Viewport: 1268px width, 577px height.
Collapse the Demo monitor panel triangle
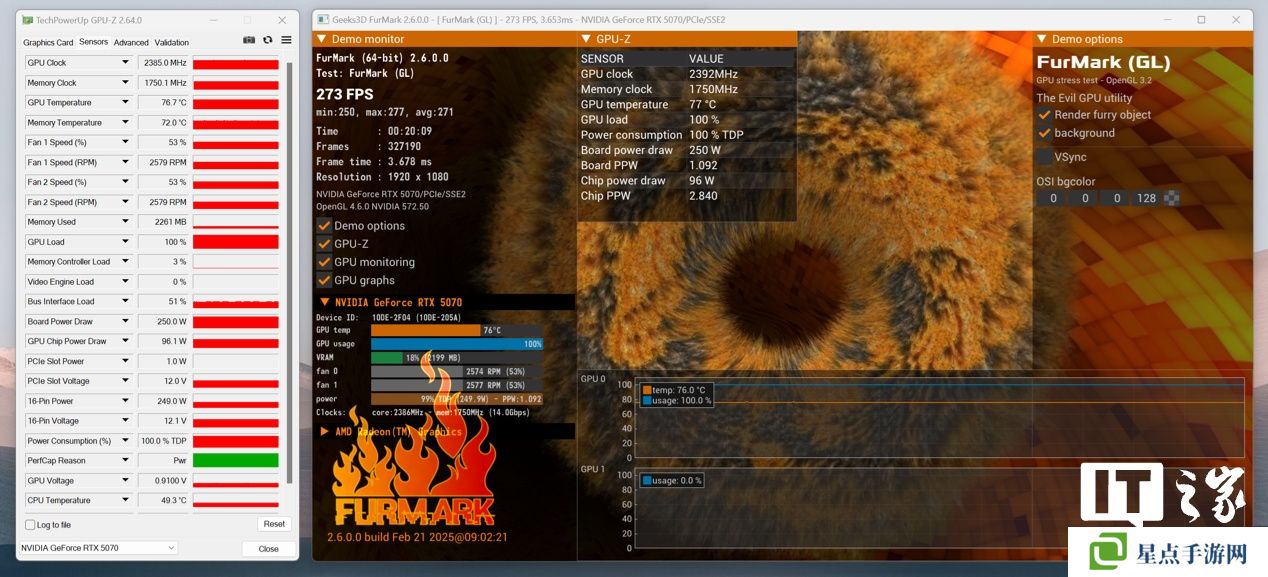click(x=322, y=39)
